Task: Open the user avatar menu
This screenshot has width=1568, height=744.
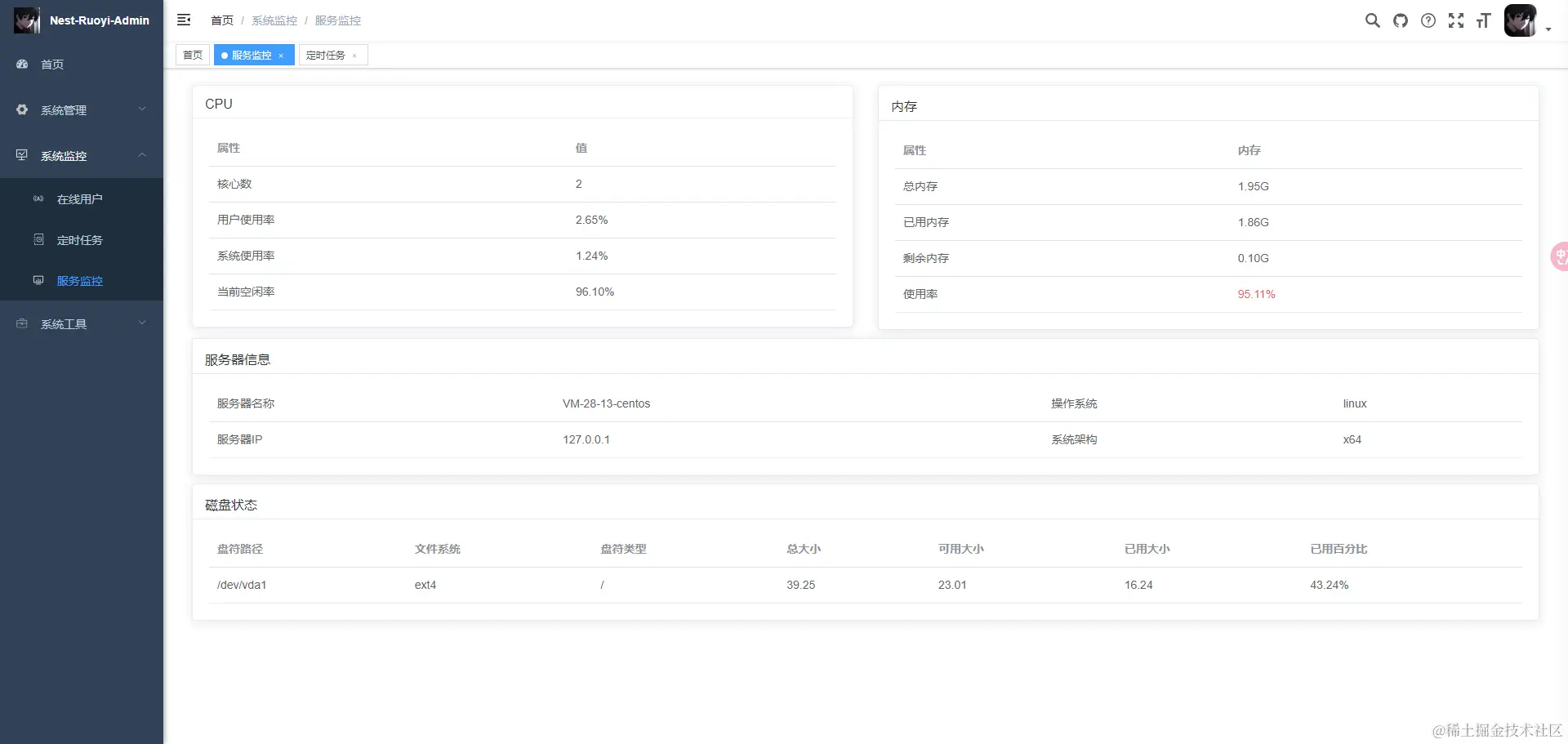Action: coord(1520,20)
